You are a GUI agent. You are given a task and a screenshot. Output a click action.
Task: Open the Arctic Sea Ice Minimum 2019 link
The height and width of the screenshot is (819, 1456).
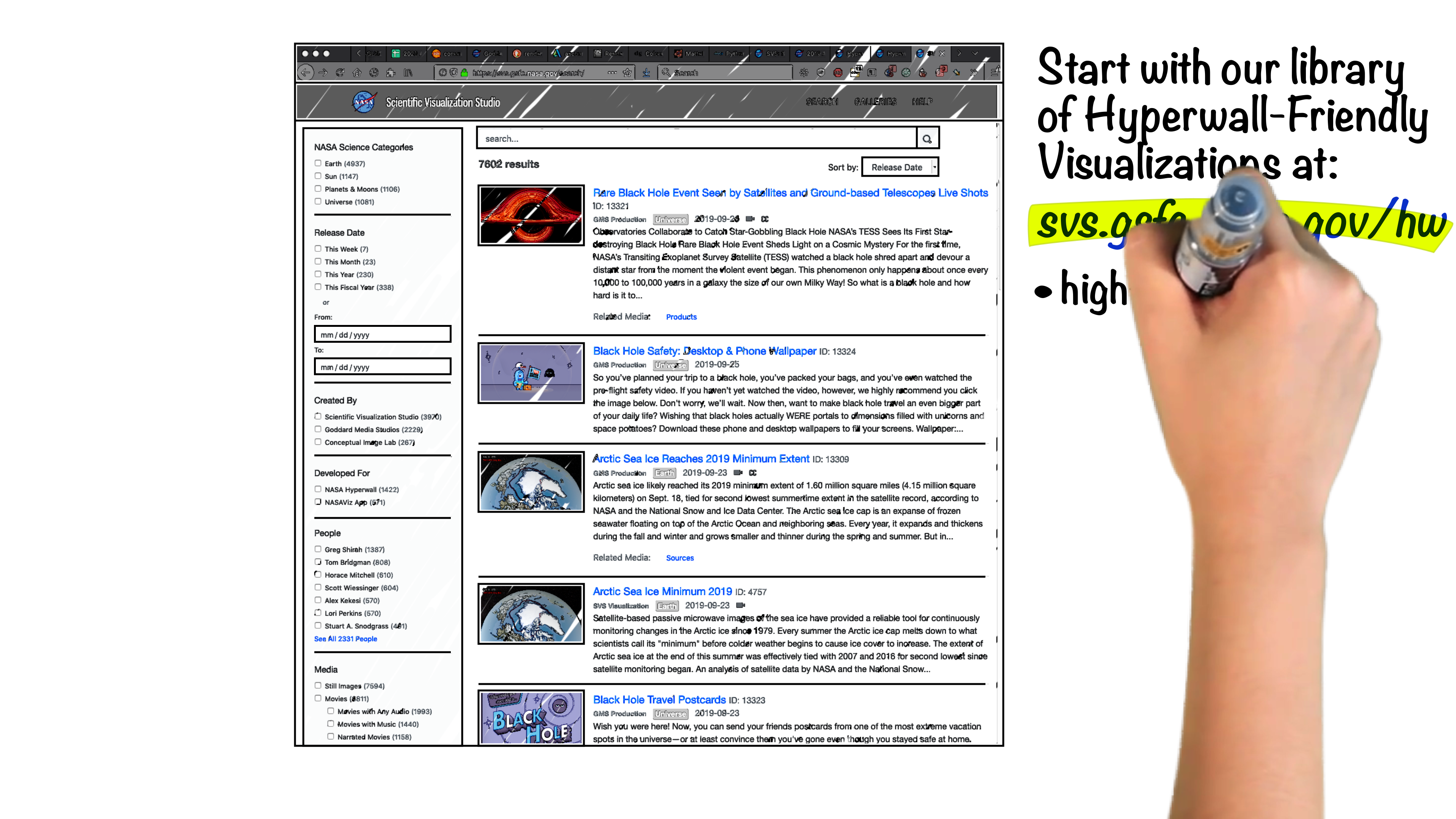tap(662, 591)
